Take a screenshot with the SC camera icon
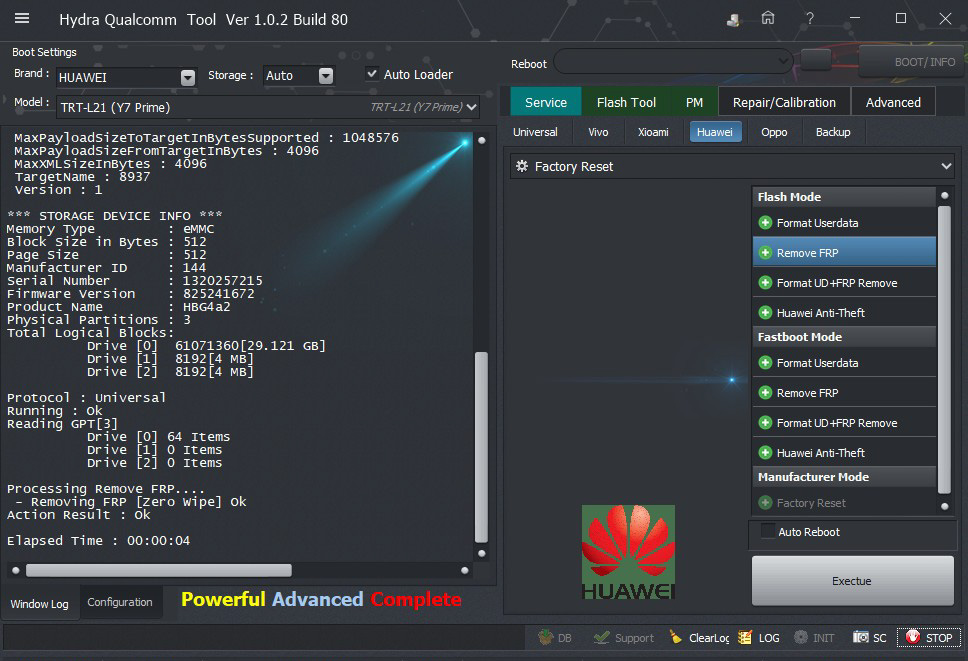The image size is (968, 661). coord(861,637)
